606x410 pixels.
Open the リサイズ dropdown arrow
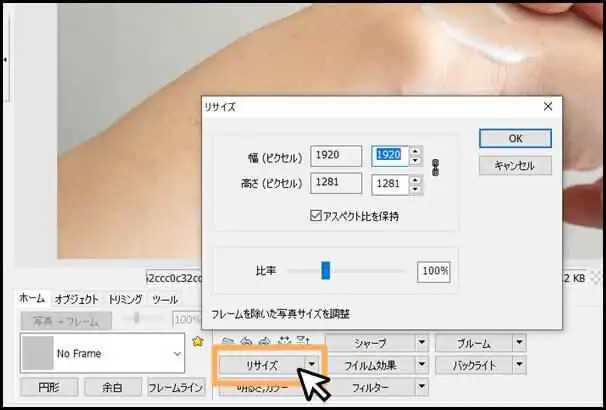pos(312,365)
